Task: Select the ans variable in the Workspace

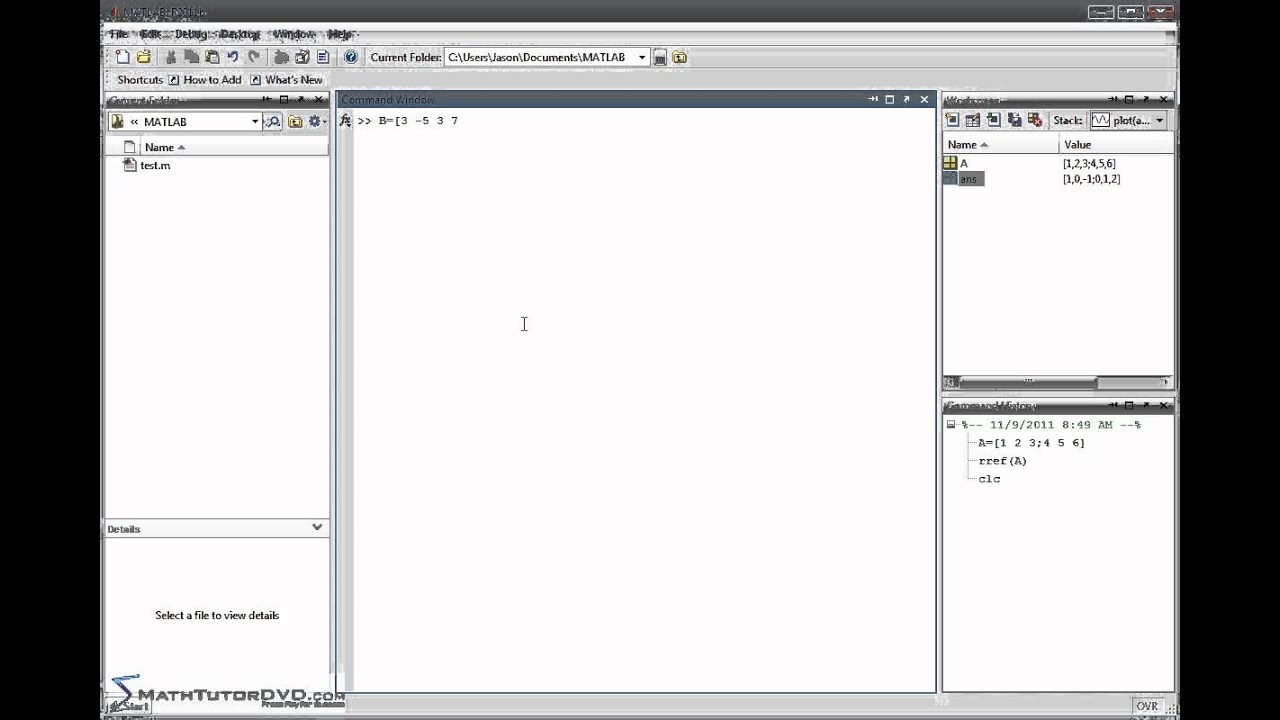Action: (967, 179)
